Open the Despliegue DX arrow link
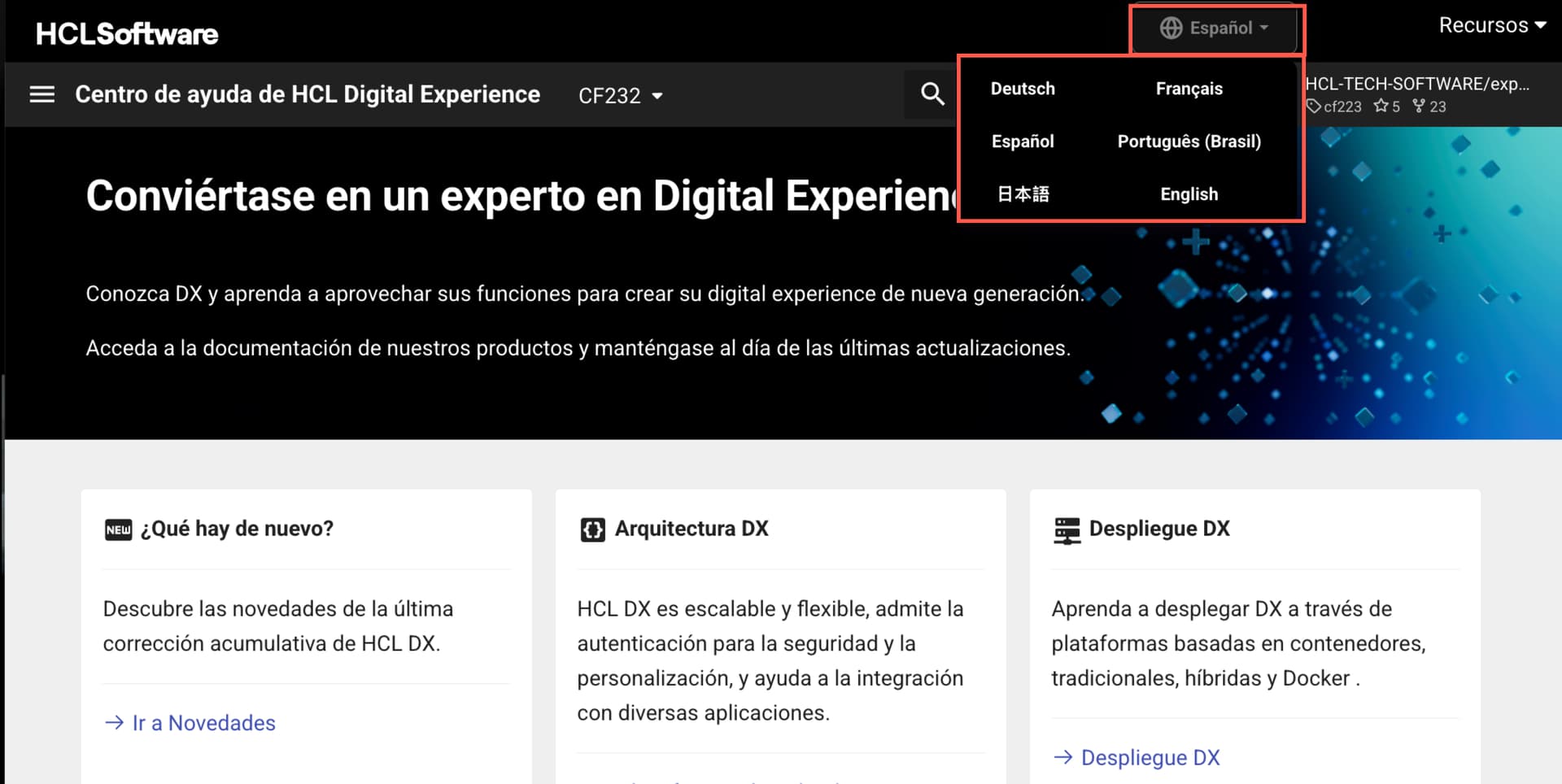The image size is (1562, 784). pyautogui.click(x=1150, y=758)
